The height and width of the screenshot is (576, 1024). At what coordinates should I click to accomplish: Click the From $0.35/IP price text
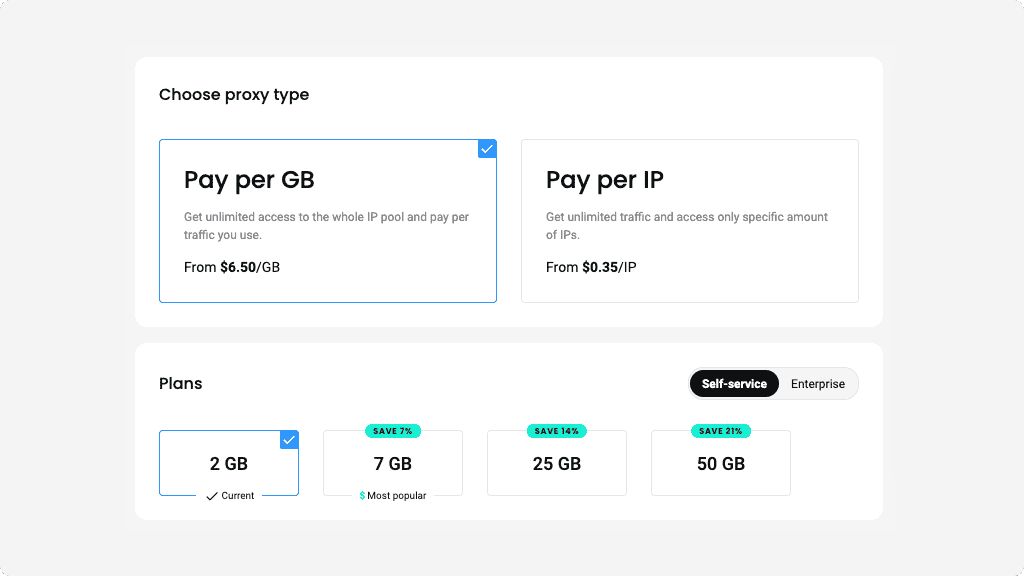(x=591, y=267)
